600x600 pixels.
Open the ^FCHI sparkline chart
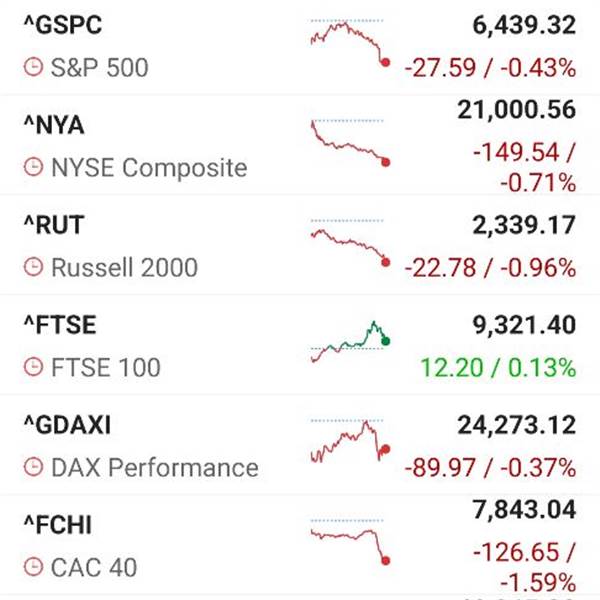pos(350,542)
